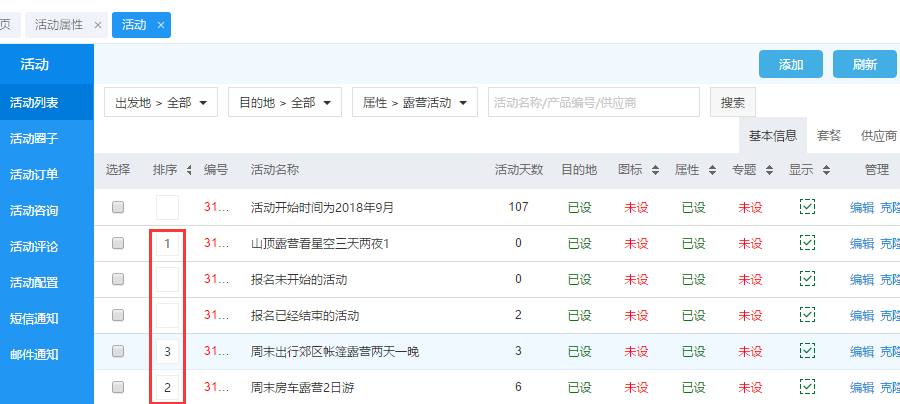Open 活动订单 in the sidebar
This screenshot has height=404, width=900.
coord(34,175)
